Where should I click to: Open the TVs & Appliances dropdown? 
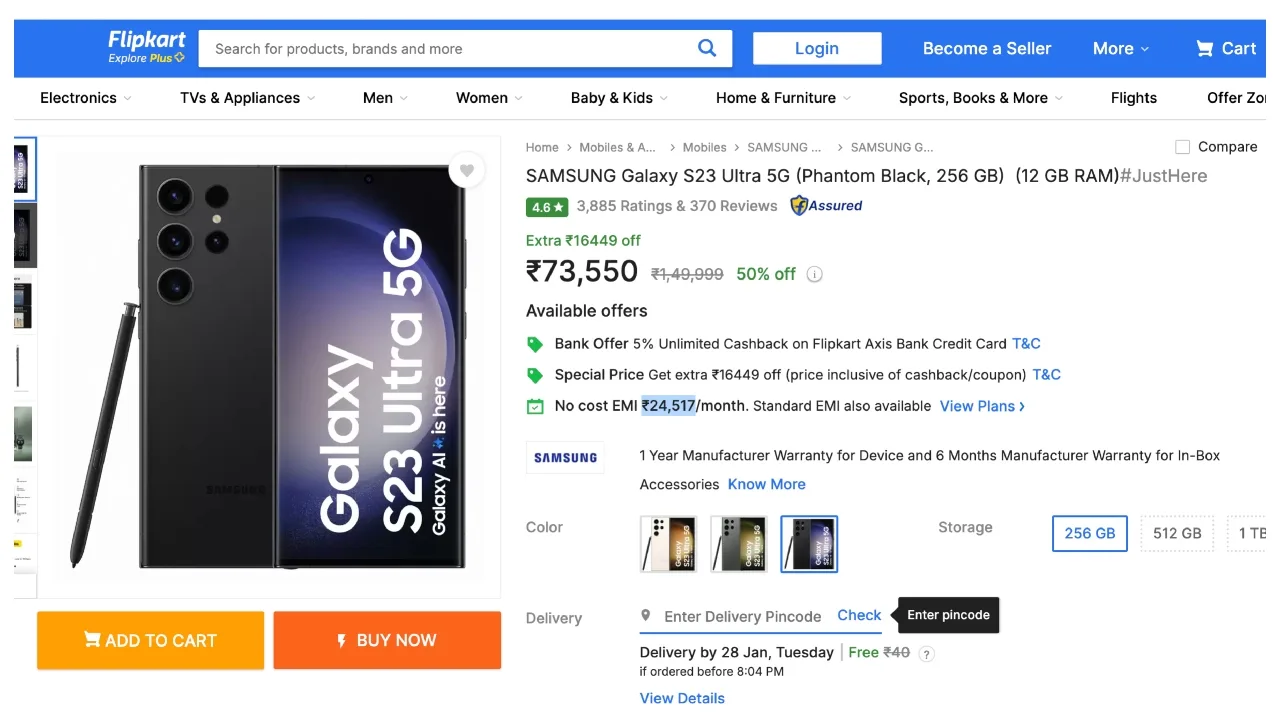click(x=247, y=98)
